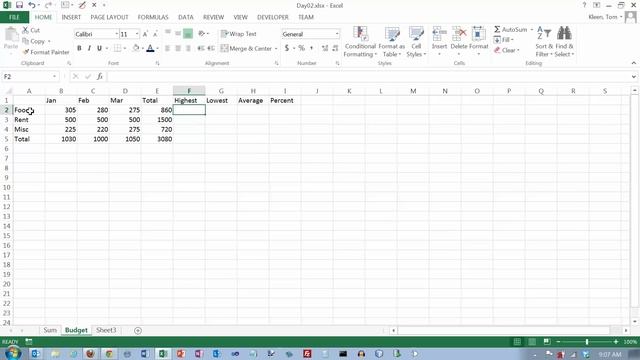Open Format as Table gallery
This screenshot has width=640, height=360.
point(392,42)
